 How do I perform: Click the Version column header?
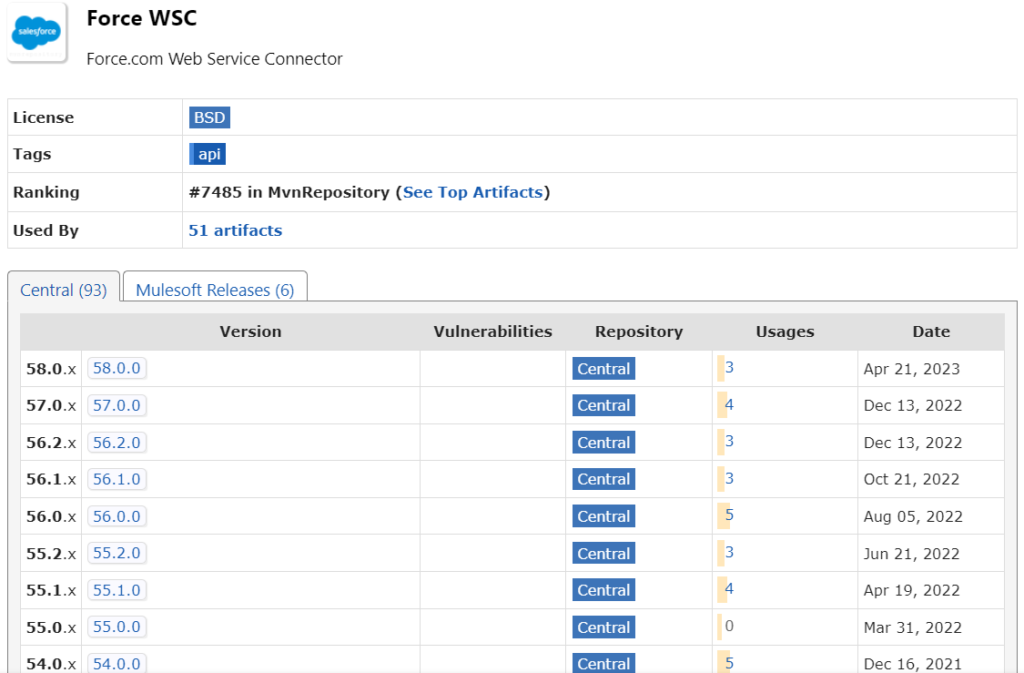pyautogui.click(x=251, y=332)
